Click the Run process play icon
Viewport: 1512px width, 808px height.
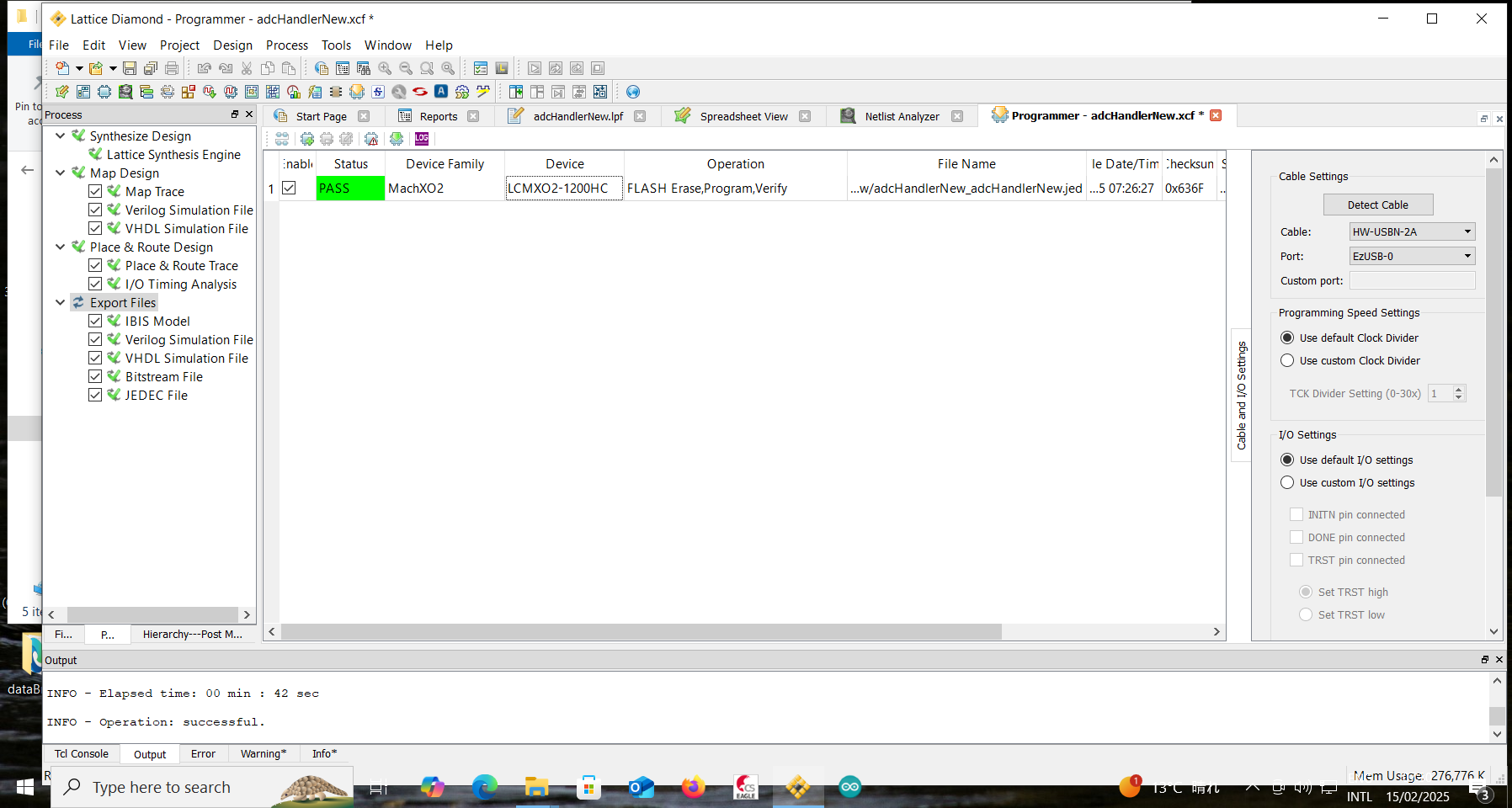[535, 68]
